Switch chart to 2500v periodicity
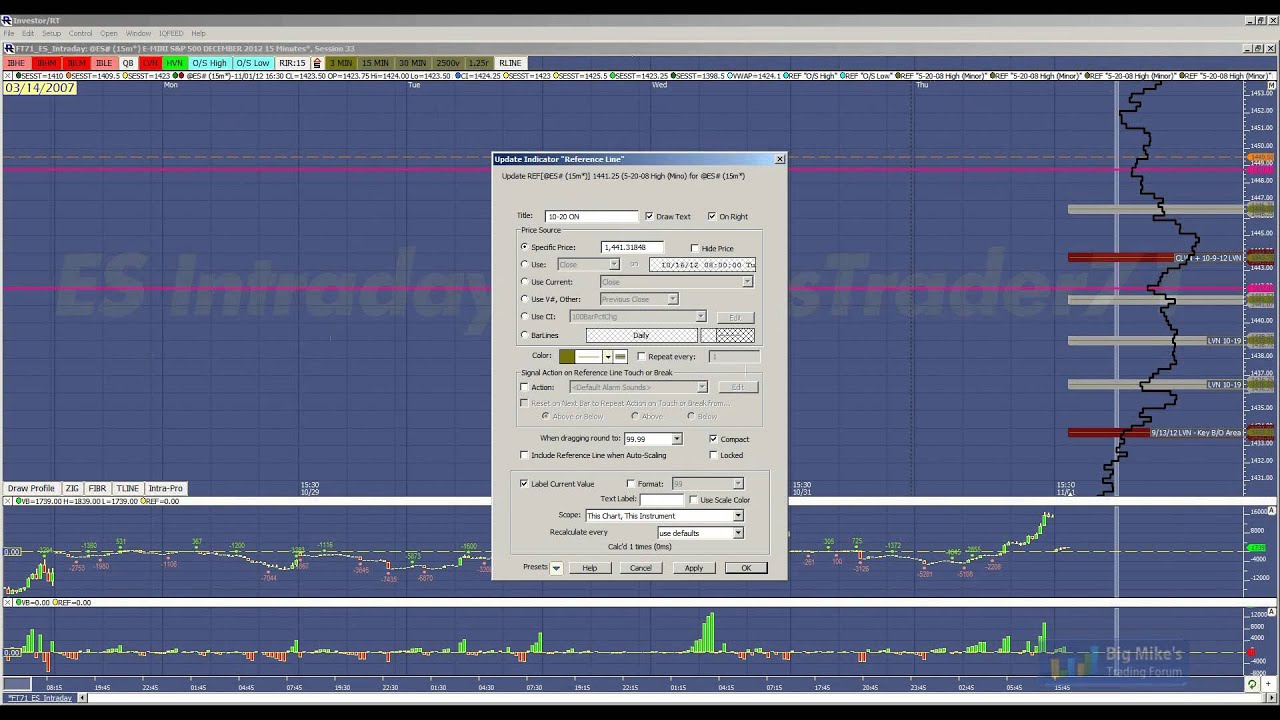This screenshot has height=720, width=1280. tap(448, 63)
